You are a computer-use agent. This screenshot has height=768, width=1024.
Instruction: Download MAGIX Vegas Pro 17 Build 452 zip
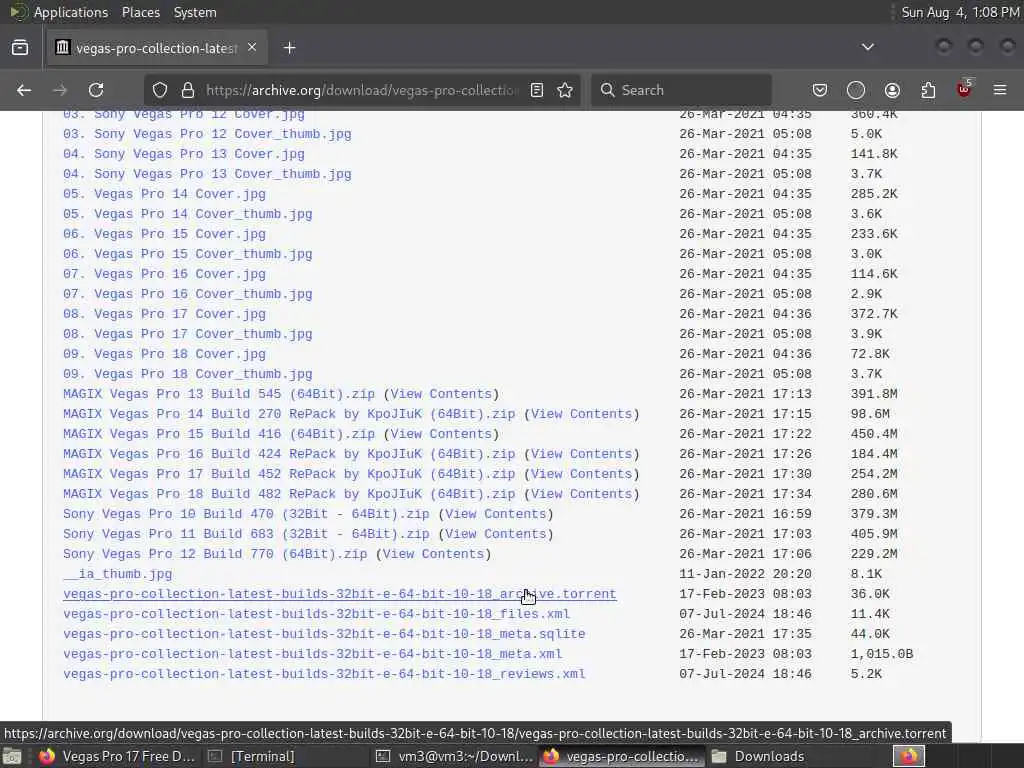[289, 474]
